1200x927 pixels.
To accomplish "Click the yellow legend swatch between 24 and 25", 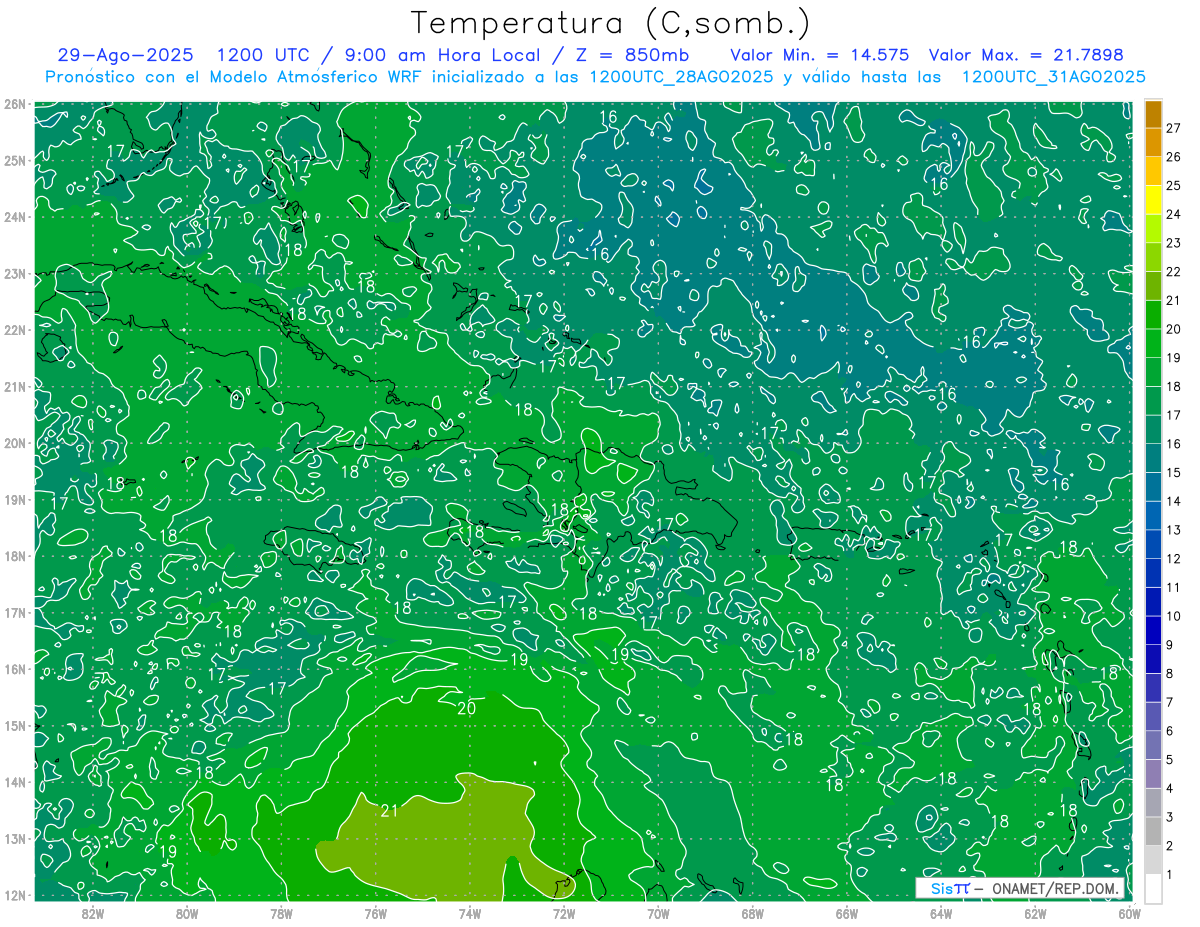I will [1153, 201].
